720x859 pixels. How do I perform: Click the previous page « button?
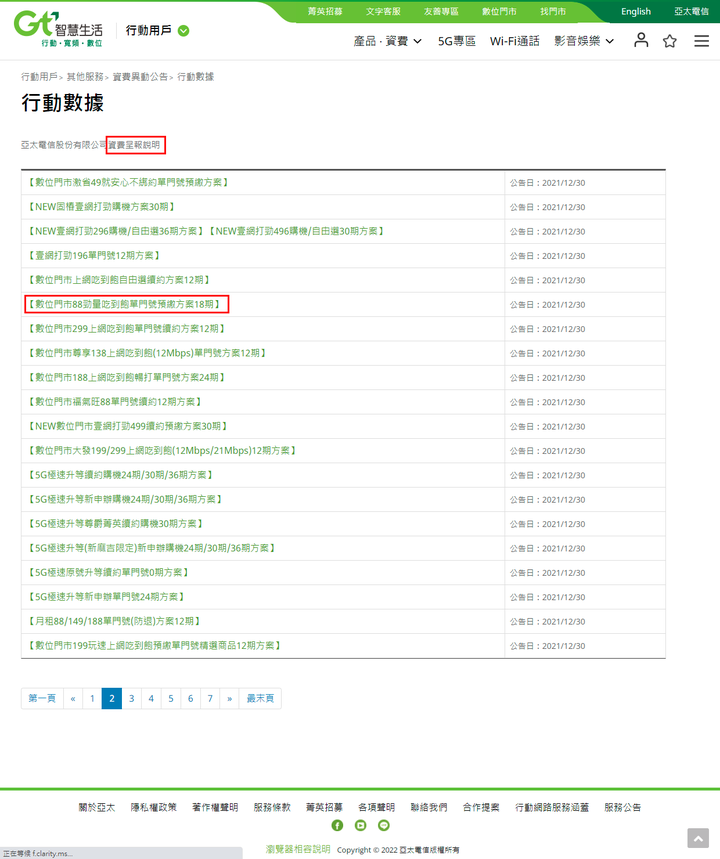73,698
